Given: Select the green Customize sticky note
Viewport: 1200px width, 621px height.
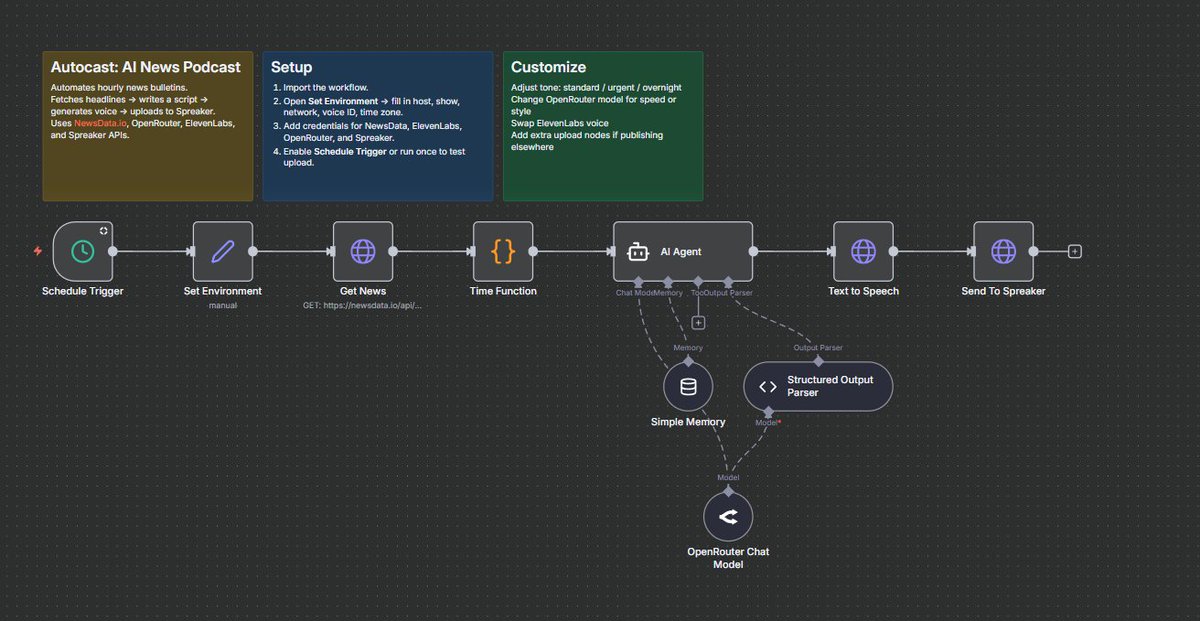Looking at the screenshot, I should [x=603, y=126].
